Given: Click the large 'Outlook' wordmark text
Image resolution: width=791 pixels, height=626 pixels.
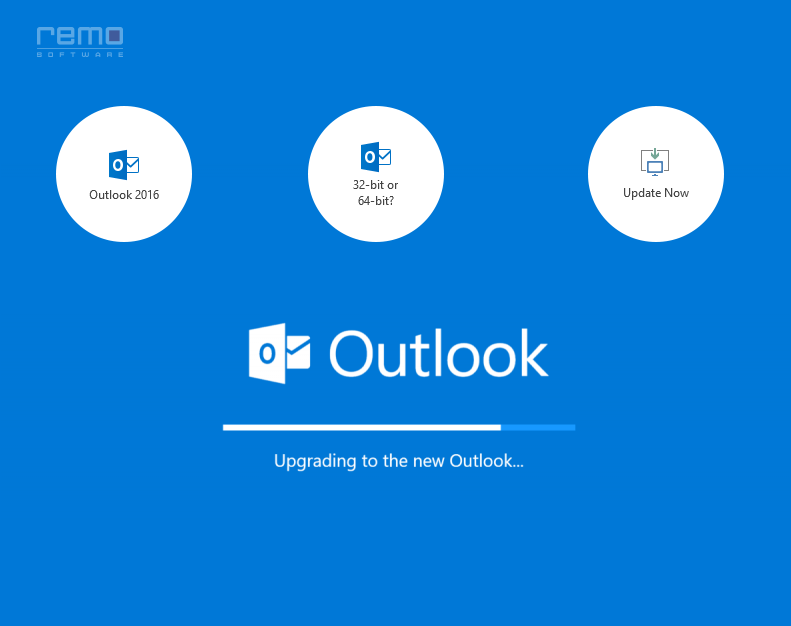Looking at the screenshot, I should [438, 353].
